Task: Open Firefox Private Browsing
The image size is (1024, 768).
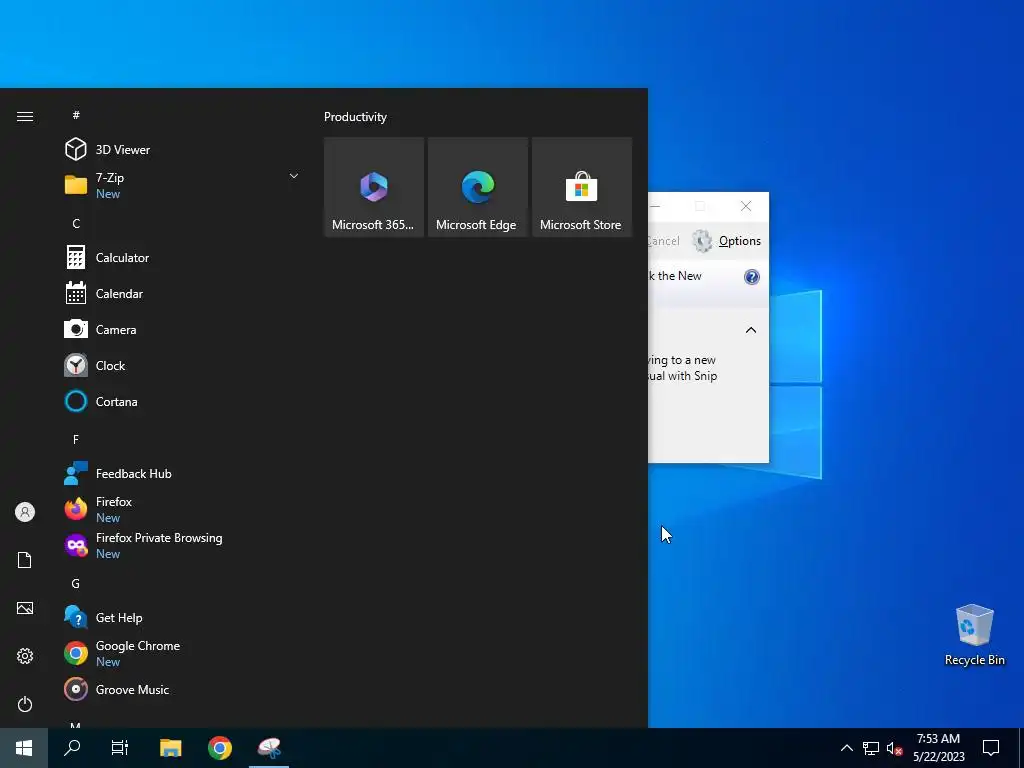Action: 183,545
